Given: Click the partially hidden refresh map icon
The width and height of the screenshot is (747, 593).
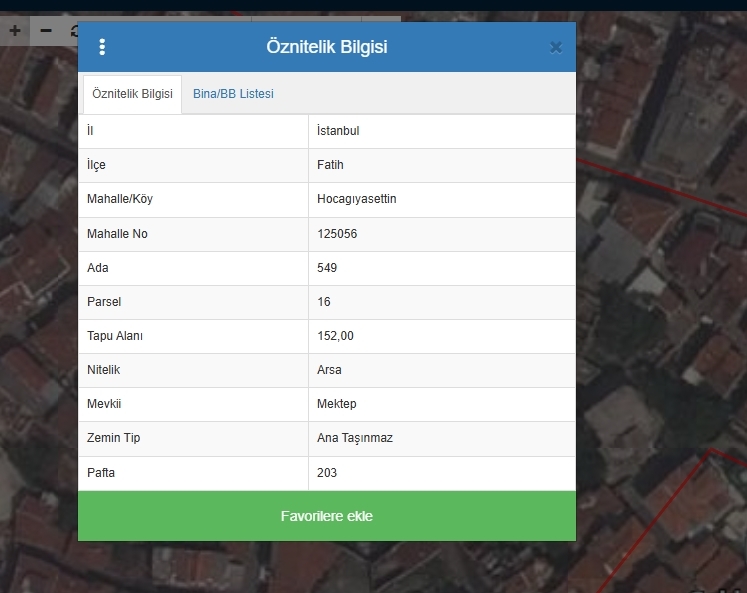Looking at the screenshot, I should point(74,31).
